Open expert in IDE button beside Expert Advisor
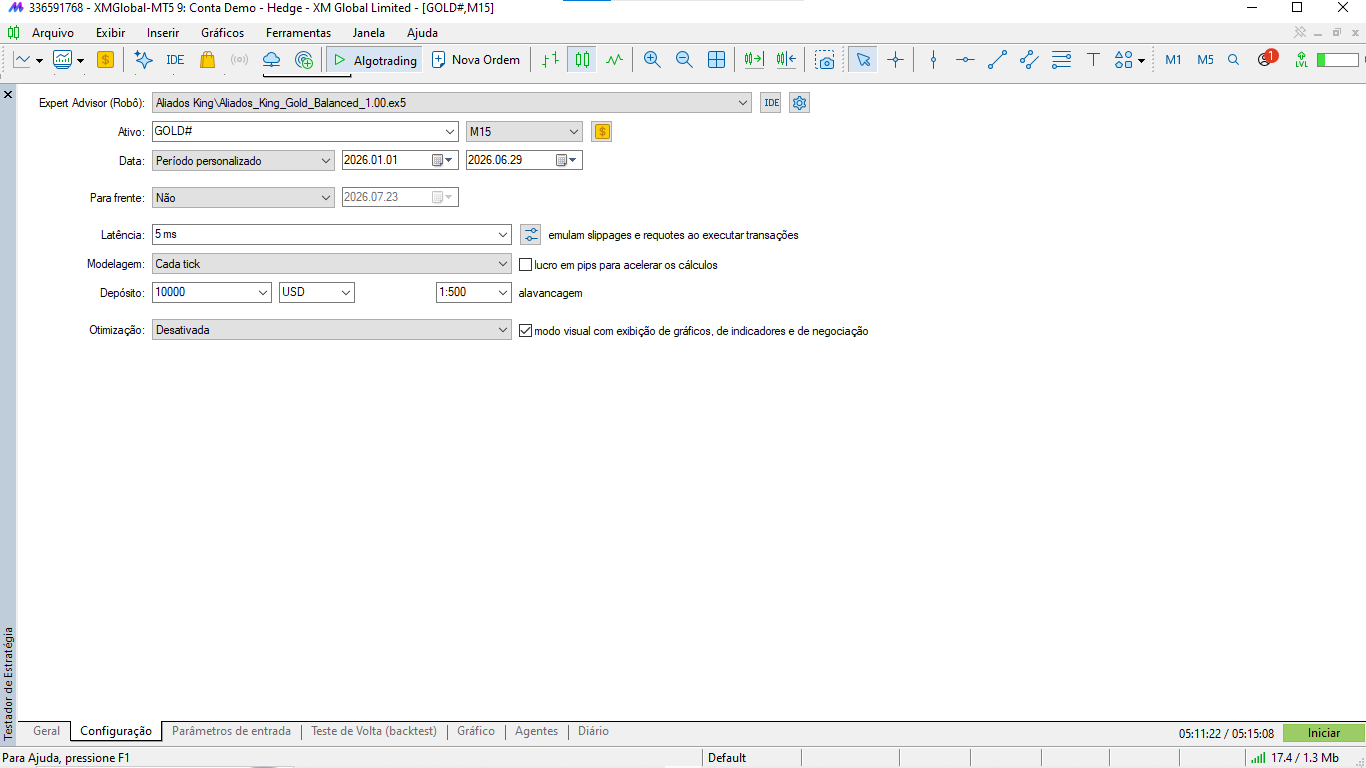Viewport: 1366px width, 768px height. [x=771, y=102]
